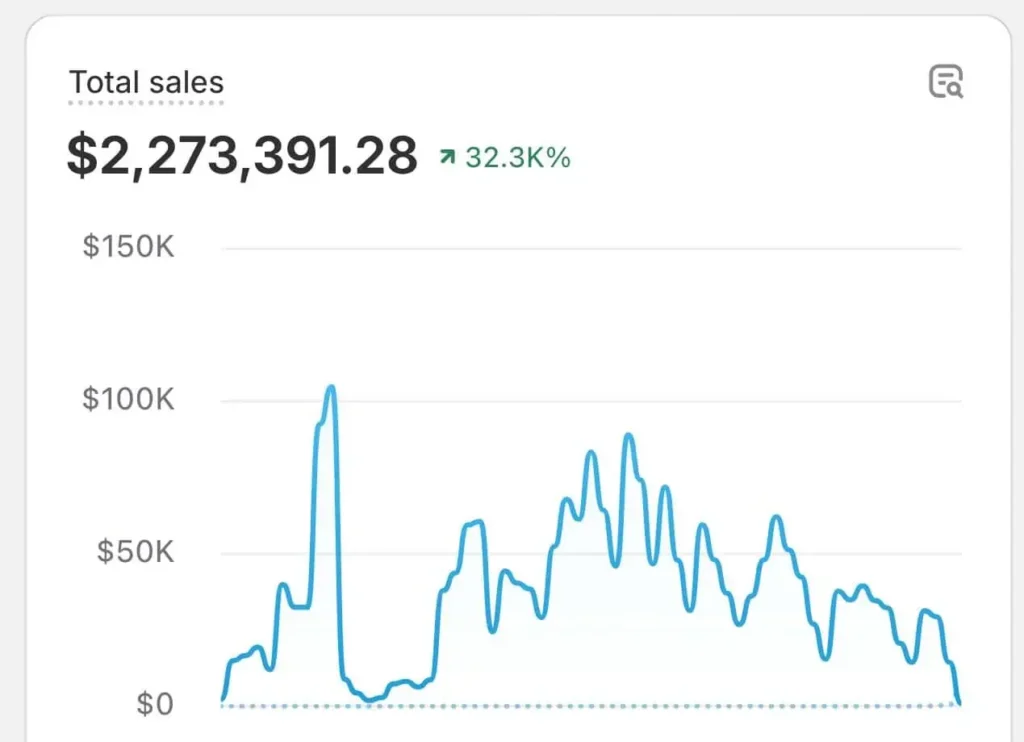Viewport: 1024px width, 742px height.
Task: Click the $100K axis label
Action: pos(128,401)
